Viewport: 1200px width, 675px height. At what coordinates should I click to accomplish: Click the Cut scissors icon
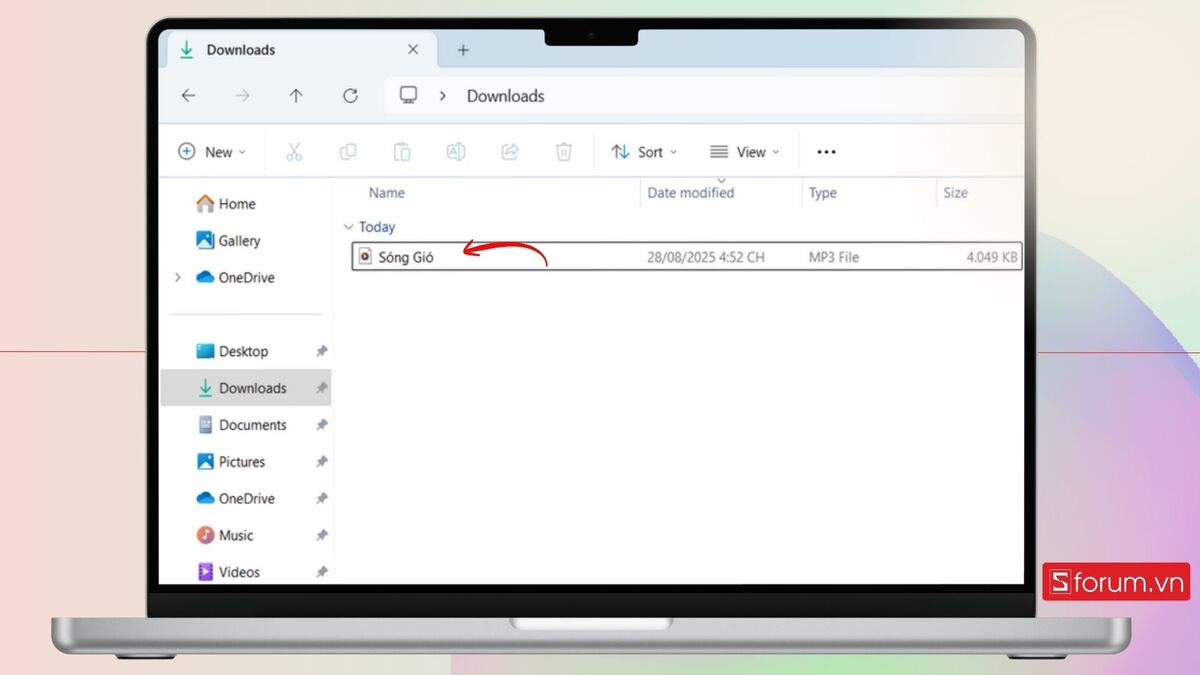point(294,152)
